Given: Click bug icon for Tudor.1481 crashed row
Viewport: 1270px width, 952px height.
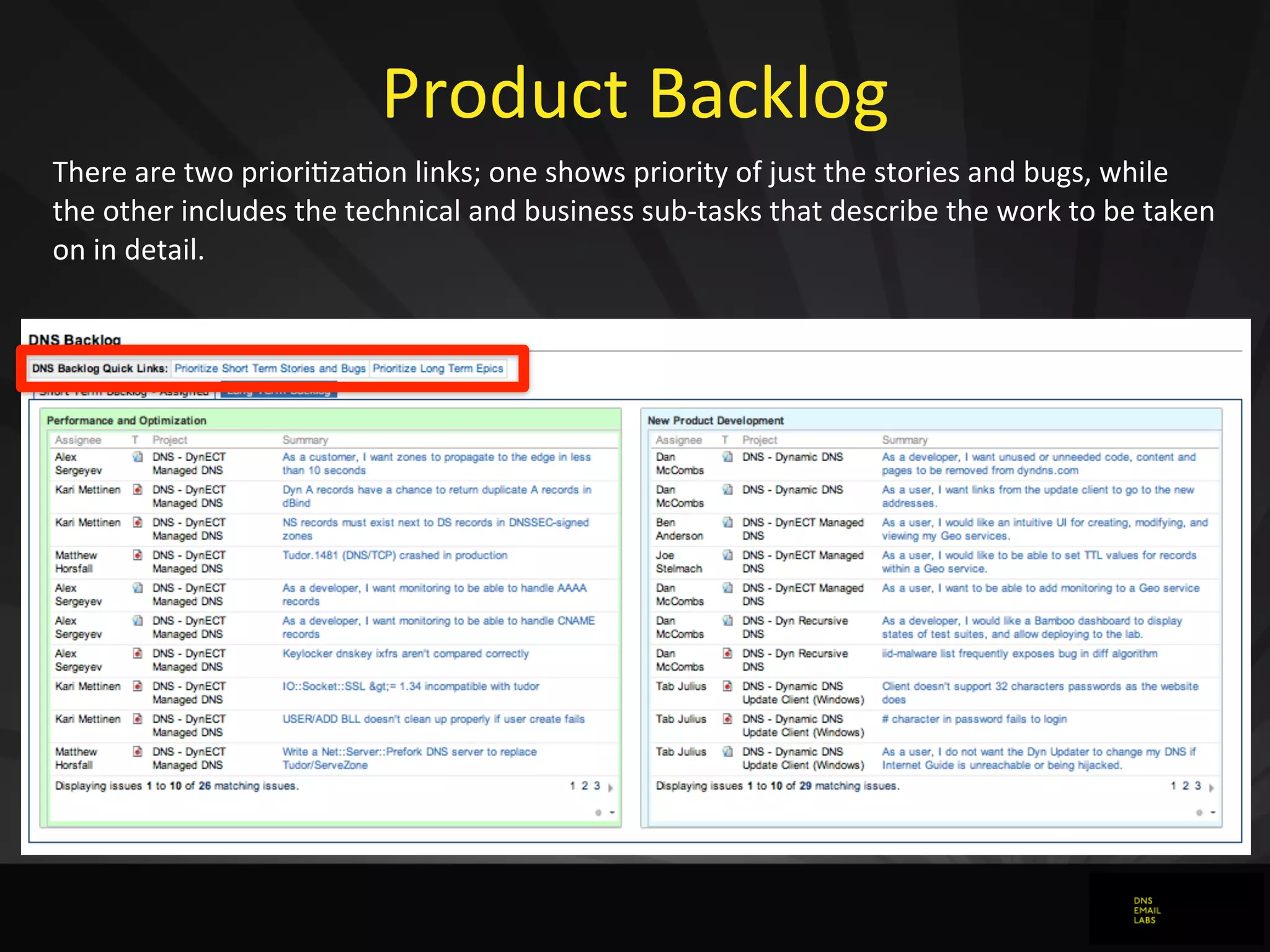Looking at the screenshot, I should tap(138, 555).
